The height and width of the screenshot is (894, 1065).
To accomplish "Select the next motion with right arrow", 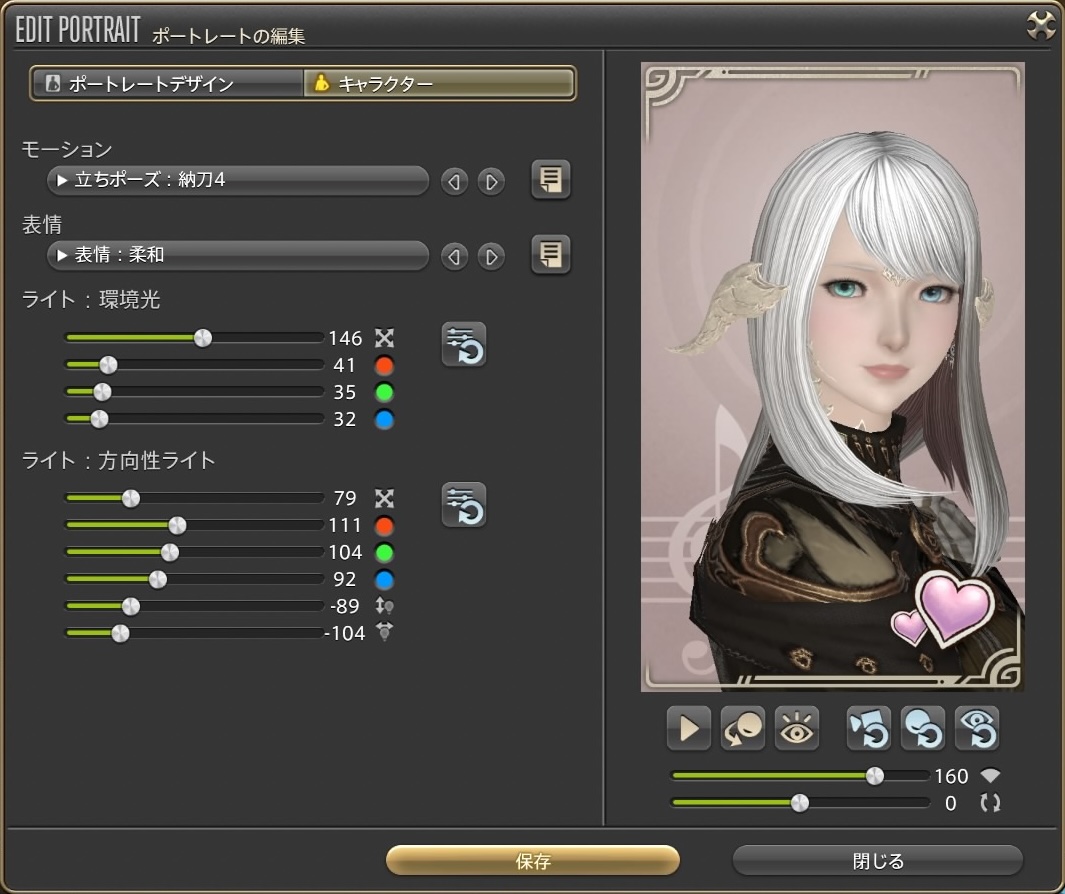I will pyautogui.click(x=490, y=182).
